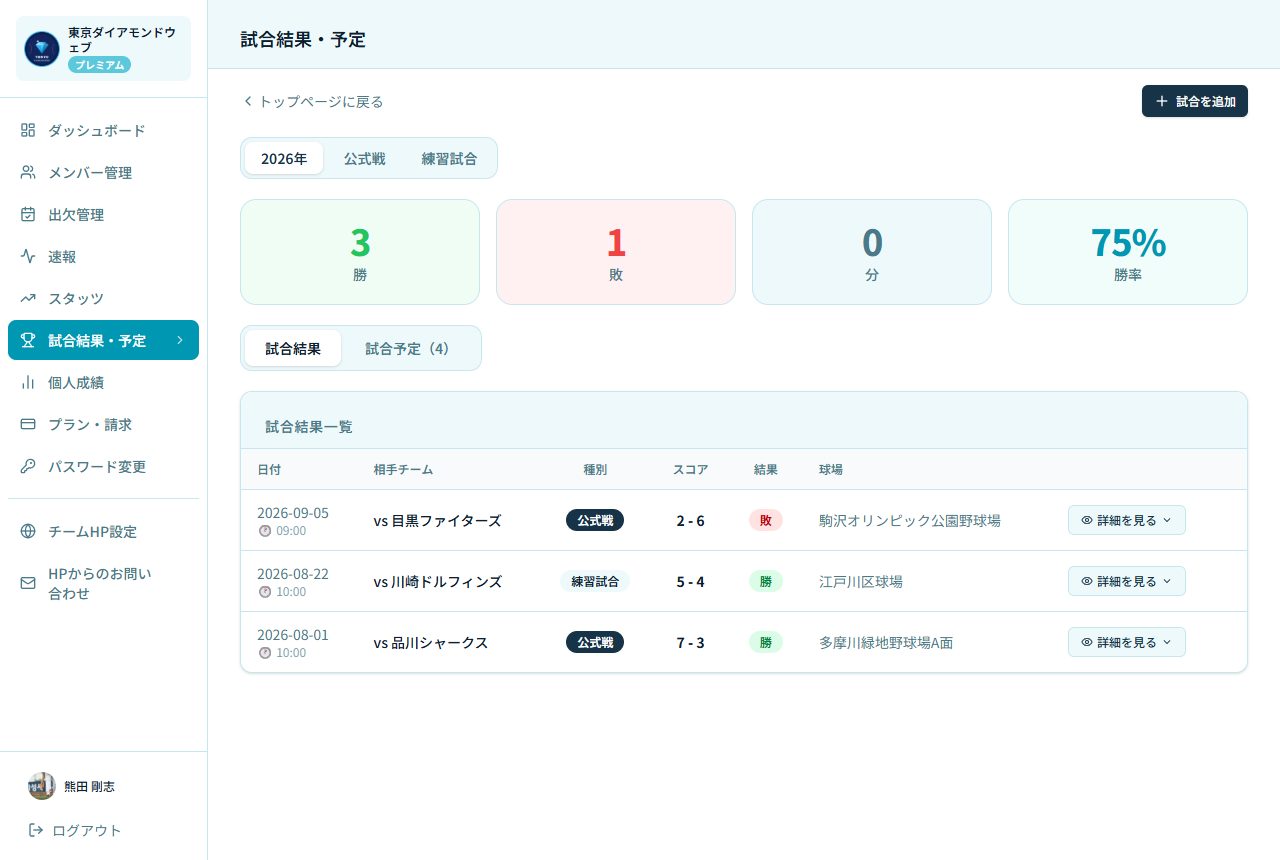Open the ダッシュボード grid icon
This screenshot has height=860, width=1280.
pyautogui.click(x=28, y=131)
